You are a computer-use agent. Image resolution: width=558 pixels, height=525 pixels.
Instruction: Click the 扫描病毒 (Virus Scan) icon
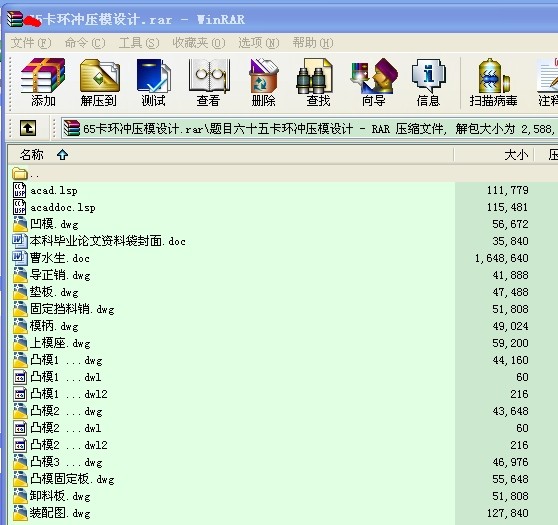pos(493,82)
